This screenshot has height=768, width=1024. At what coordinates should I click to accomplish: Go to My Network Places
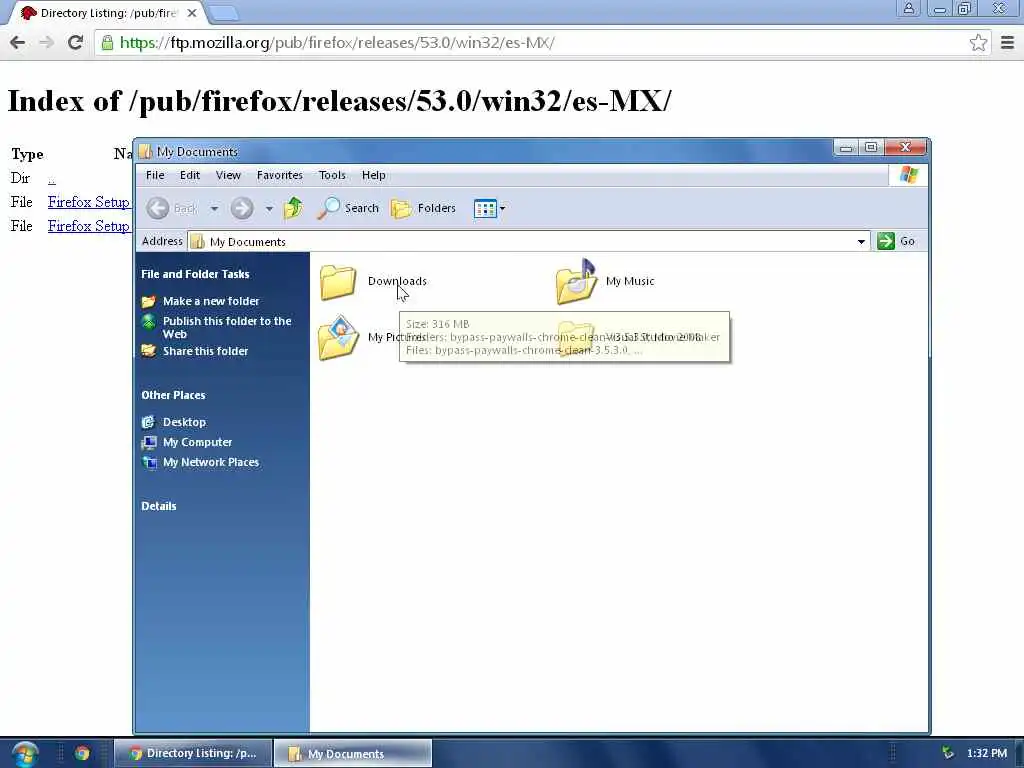pos(210,462)
